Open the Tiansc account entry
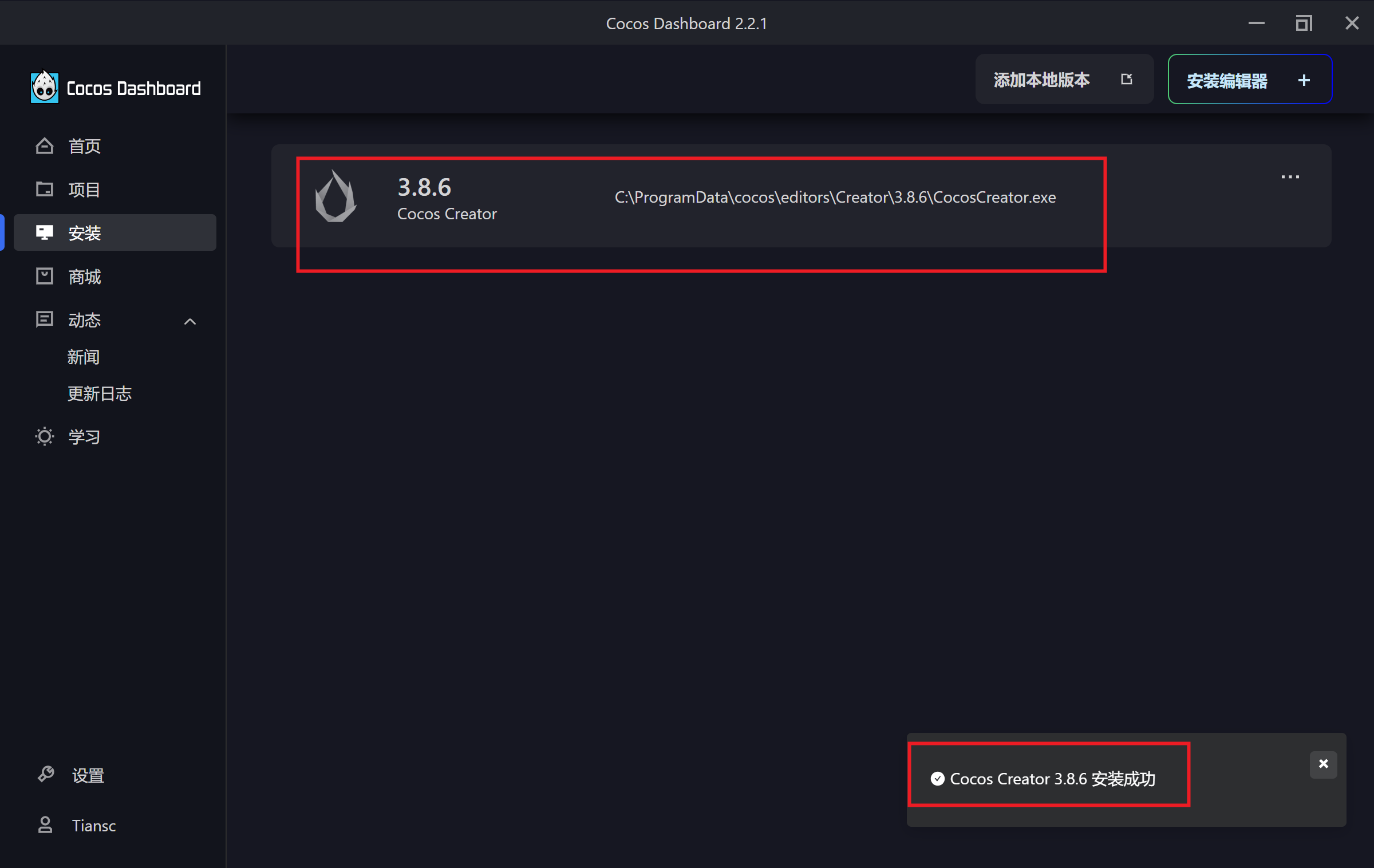 [94, 826]
